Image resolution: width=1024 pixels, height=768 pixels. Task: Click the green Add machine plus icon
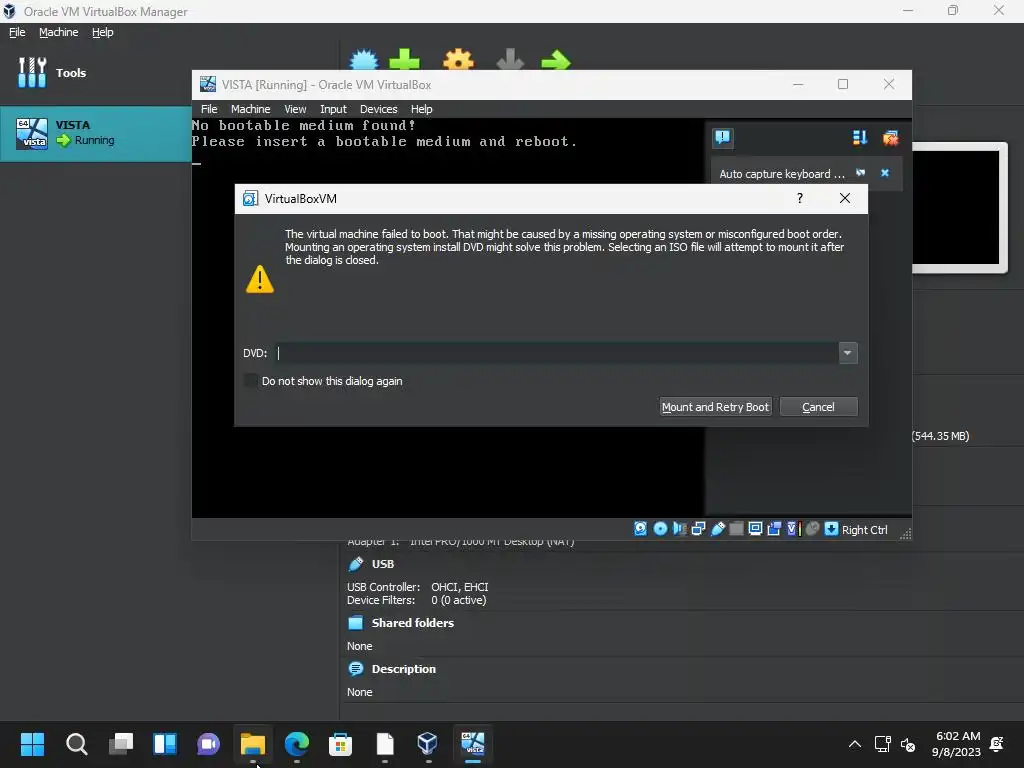pos(404,60)
